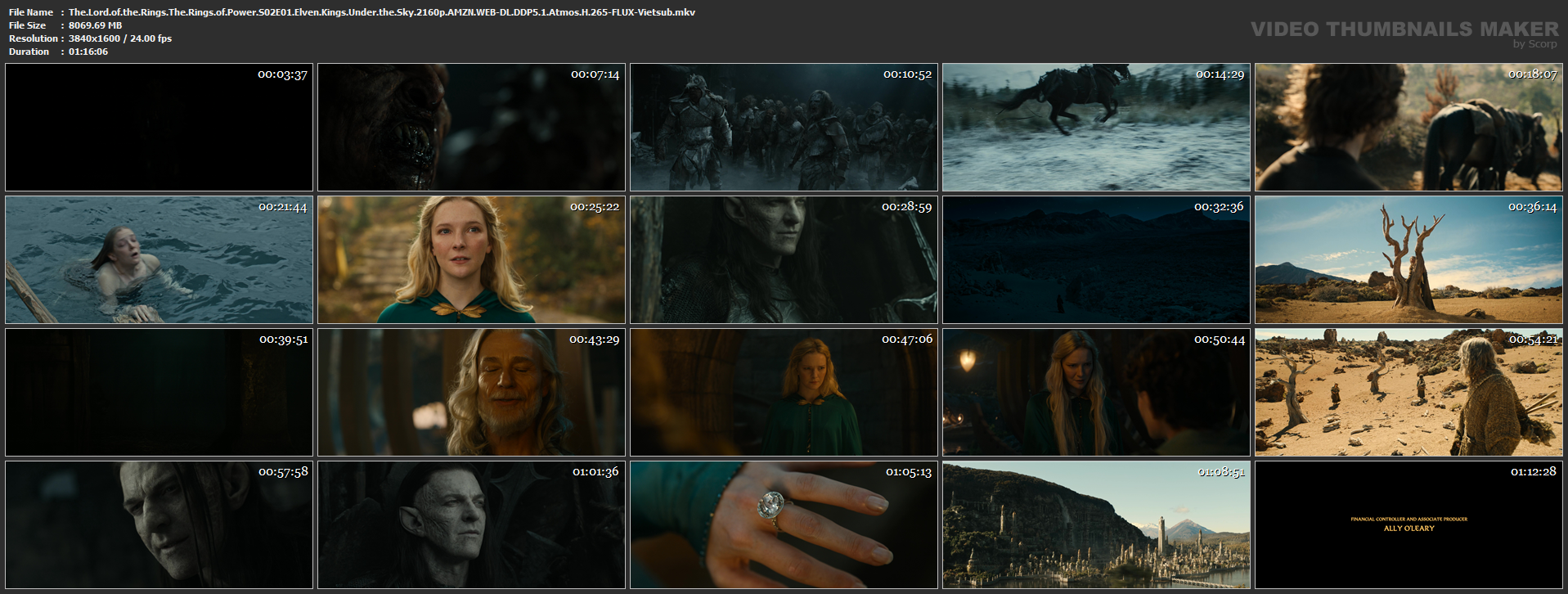Open the desert wanderer thumbnail at 00:54:21
The width and height of the screenshot is (1568, 594).
[1409, 392]
